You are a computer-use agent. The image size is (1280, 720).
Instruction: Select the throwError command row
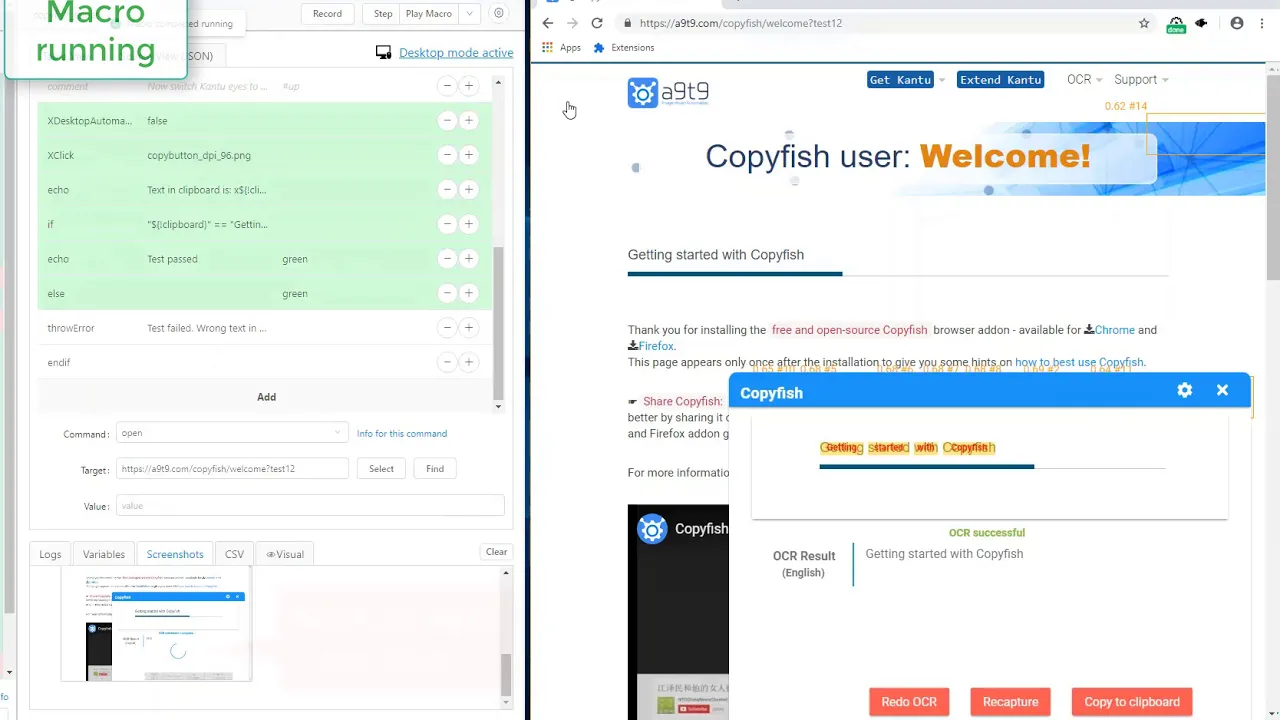pyautogui.click(x=266, y=328)
